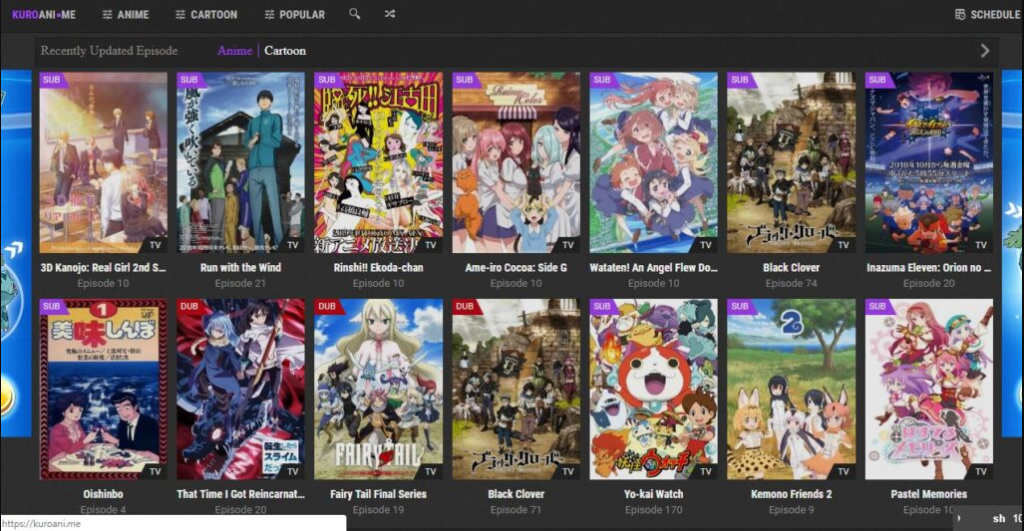The image size is (1024, 531).
Task: Click Episode 10 under Ame-iro Cocoa
Action: tap(516, 283)
